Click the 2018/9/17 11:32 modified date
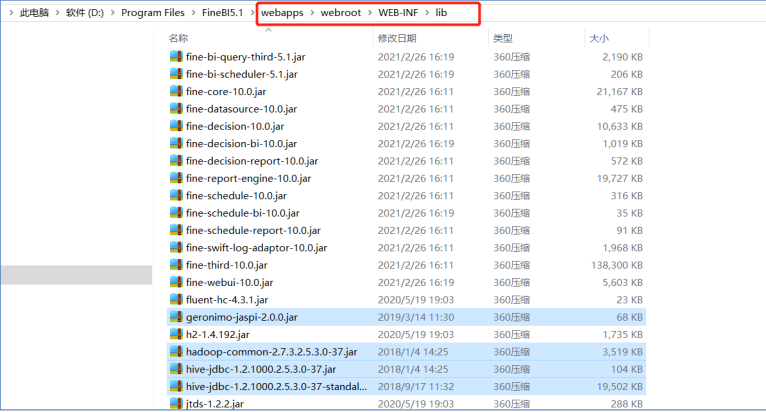766x412 pixels. point(416,386)
